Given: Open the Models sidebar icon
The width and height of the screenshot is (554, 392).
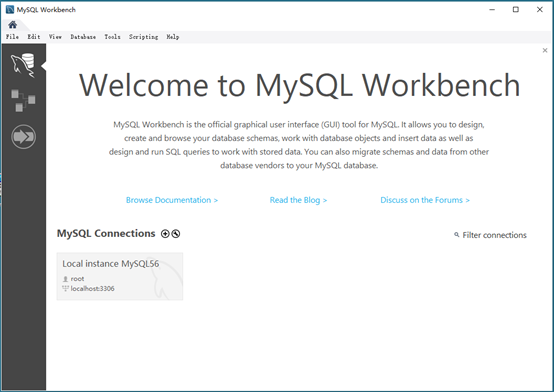Looking at the screenshot, I should coord(23,100).
